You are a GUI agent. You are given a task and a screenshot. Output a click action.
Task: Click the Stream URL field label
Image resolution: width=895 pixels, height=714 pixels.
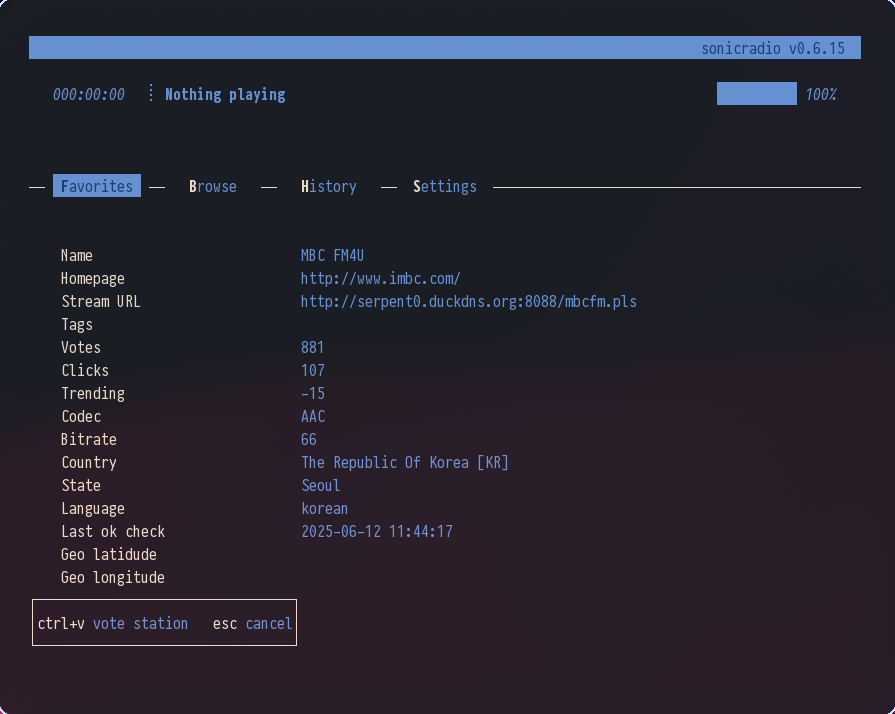100,301
